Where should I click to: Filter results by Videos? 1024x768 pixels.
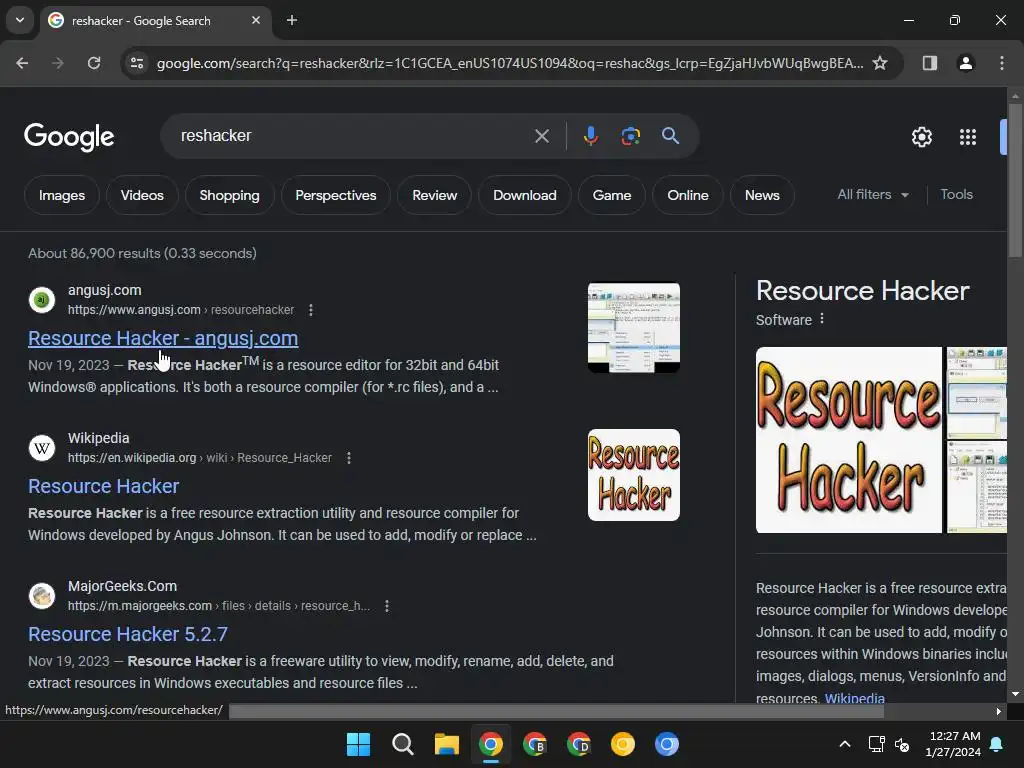(142, 195)
